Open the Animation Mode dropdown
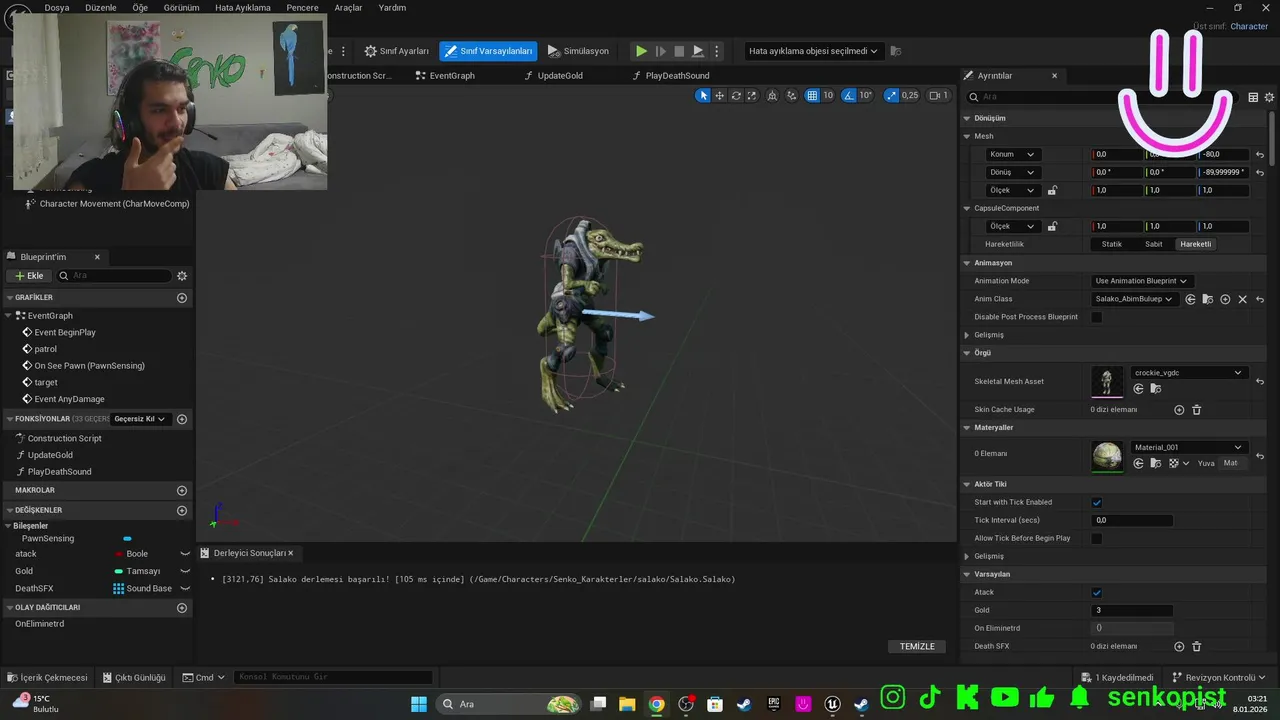 click(1141, 281)
